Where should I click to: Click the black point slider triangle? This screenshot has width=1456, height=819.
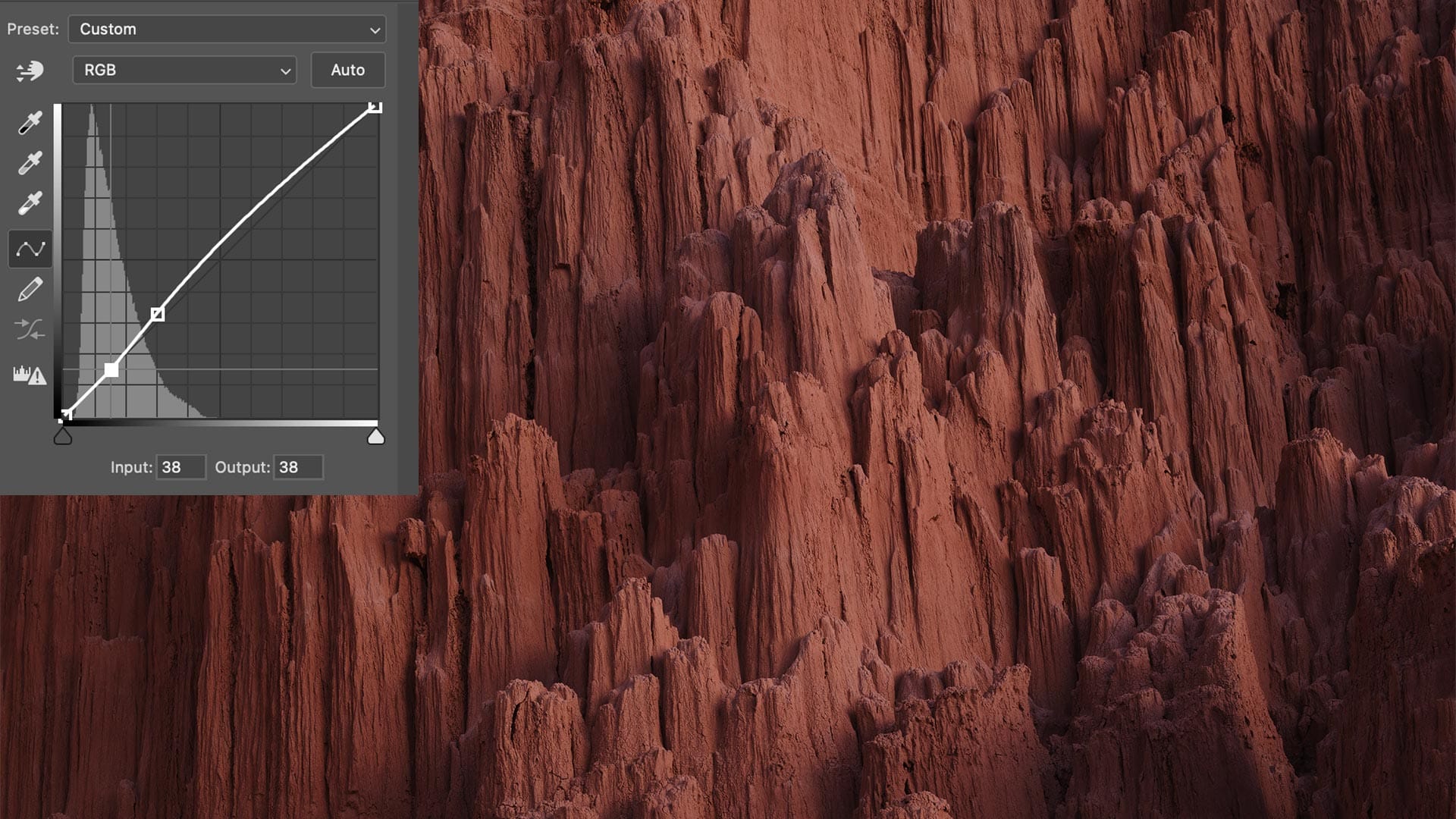(x=63, y=437)
